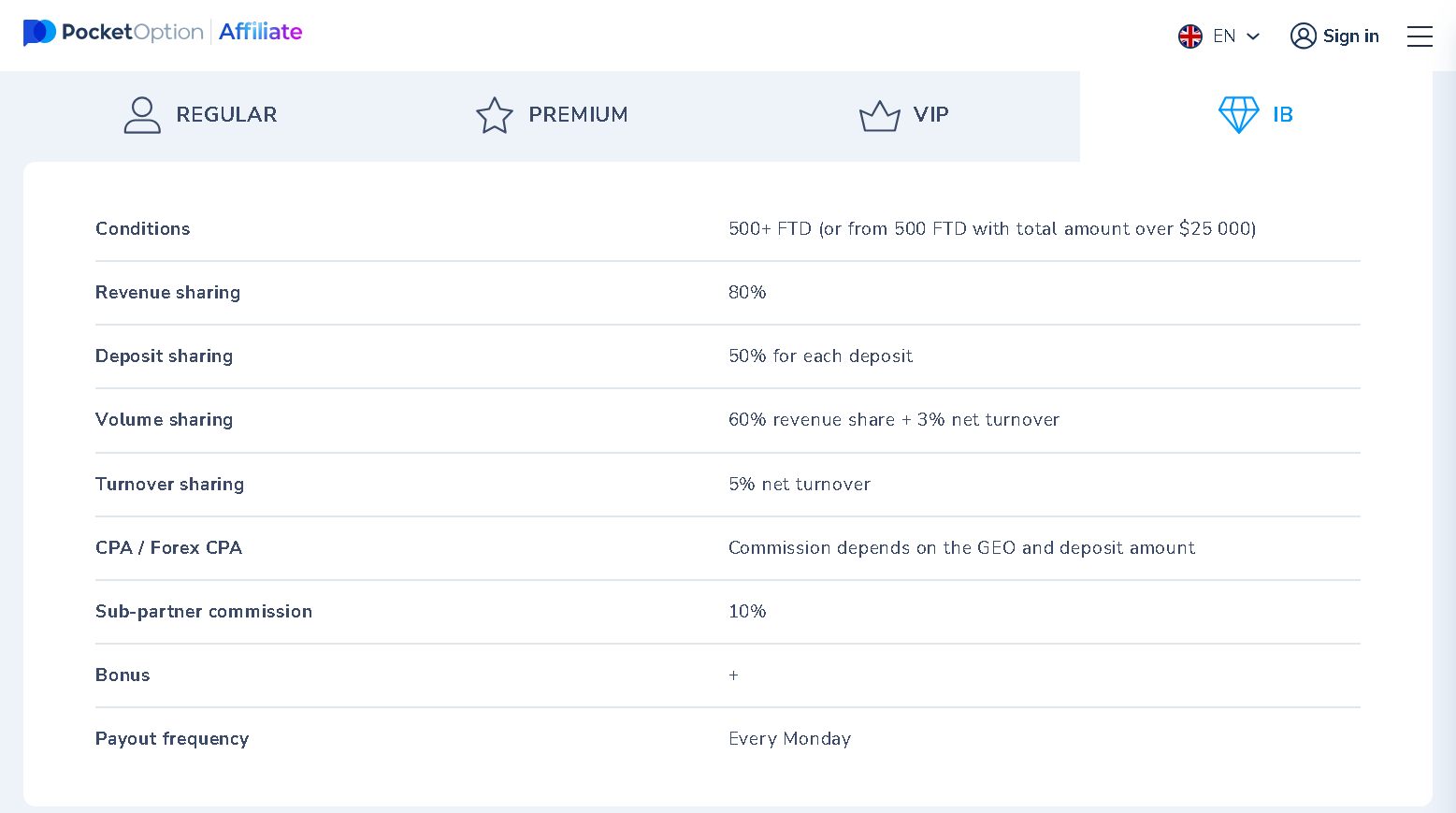Click the Conditions row label

tap(142, 229)
